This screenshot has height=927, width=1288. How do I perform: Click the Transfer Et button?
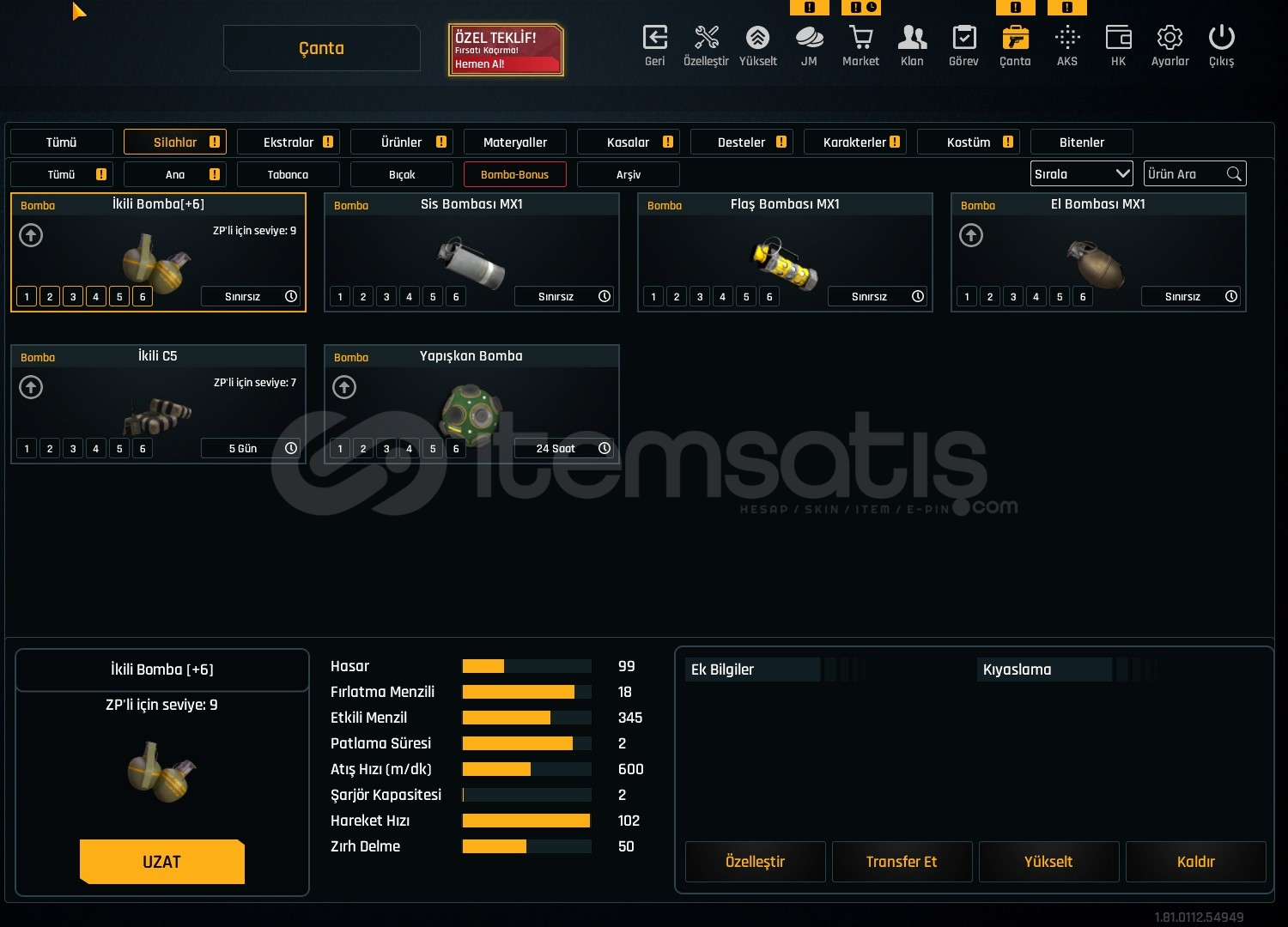(x=902, y=862)
